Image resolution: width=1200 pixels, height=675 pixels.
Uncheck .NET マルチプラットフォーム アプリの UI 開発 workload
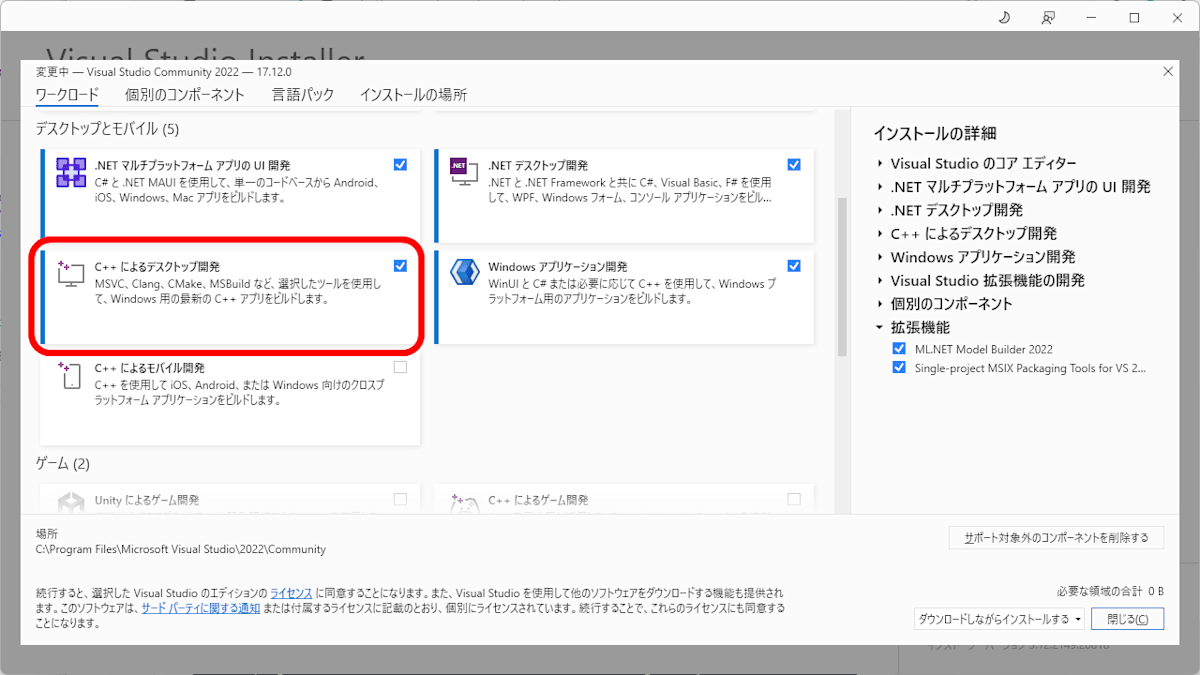coord(400,165)
